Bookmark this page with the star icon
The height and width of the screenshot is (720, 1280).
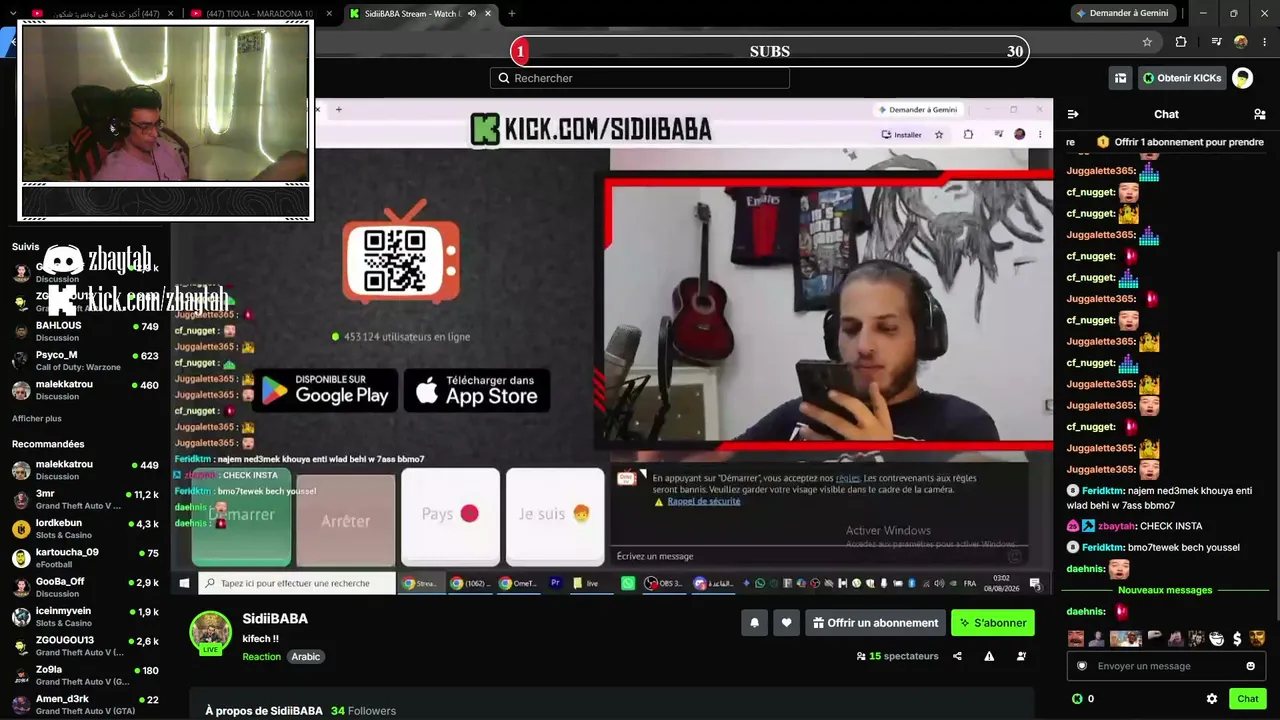click(1147, 42)
